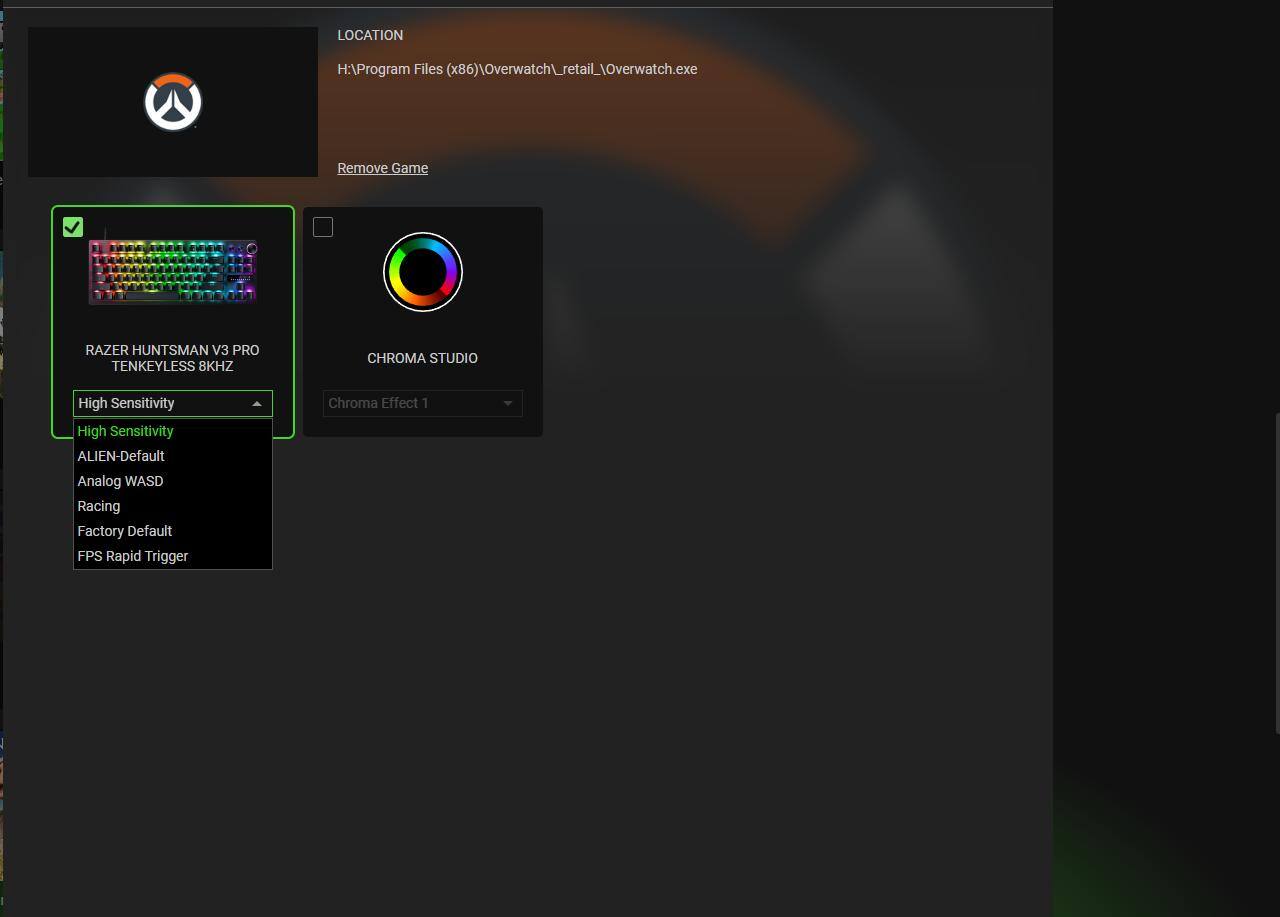The height and width of the screenshot is (917, 1280).
Task: Choose the ALIEN-Default profile
Action: coord(121,456)
